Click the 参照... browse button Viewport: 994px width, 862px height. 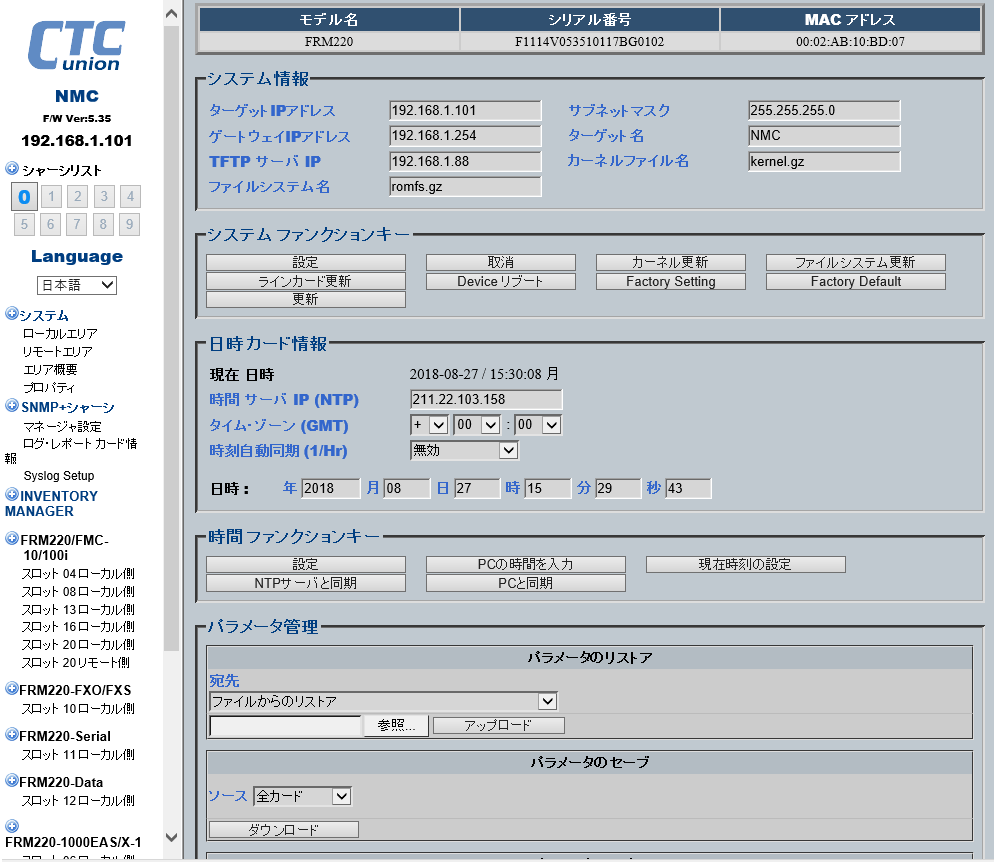point(396,725)
